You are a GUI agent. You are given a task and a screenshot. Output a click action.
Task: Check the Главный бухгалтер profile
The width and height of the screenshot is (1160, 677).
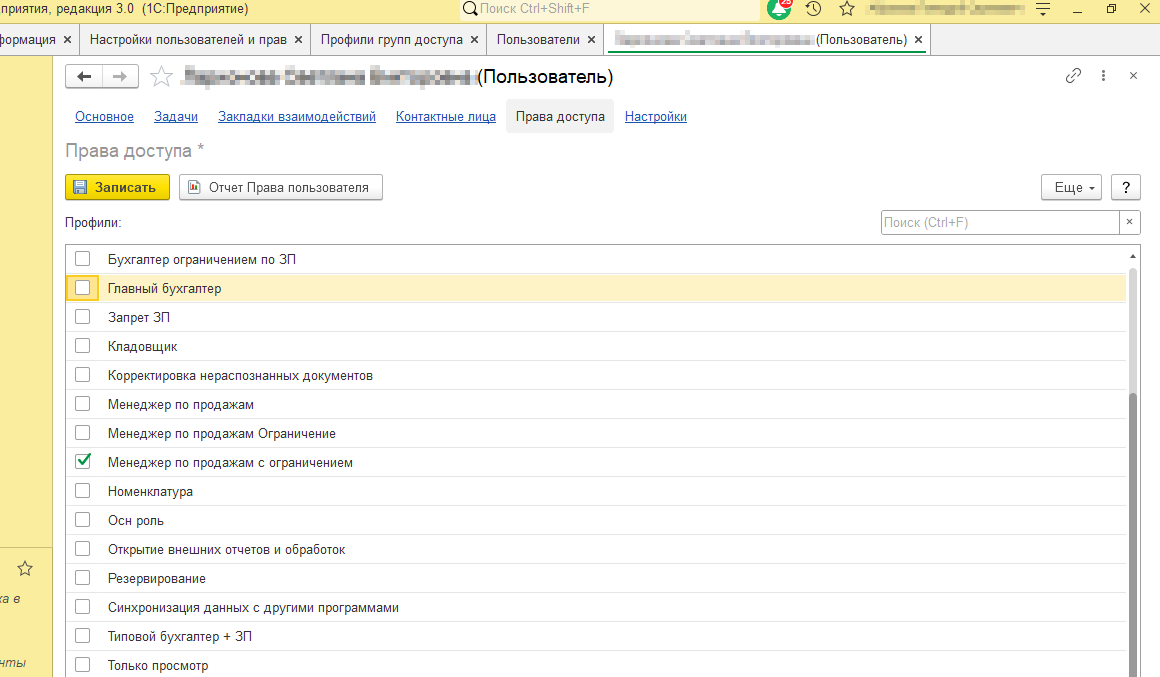83,288
